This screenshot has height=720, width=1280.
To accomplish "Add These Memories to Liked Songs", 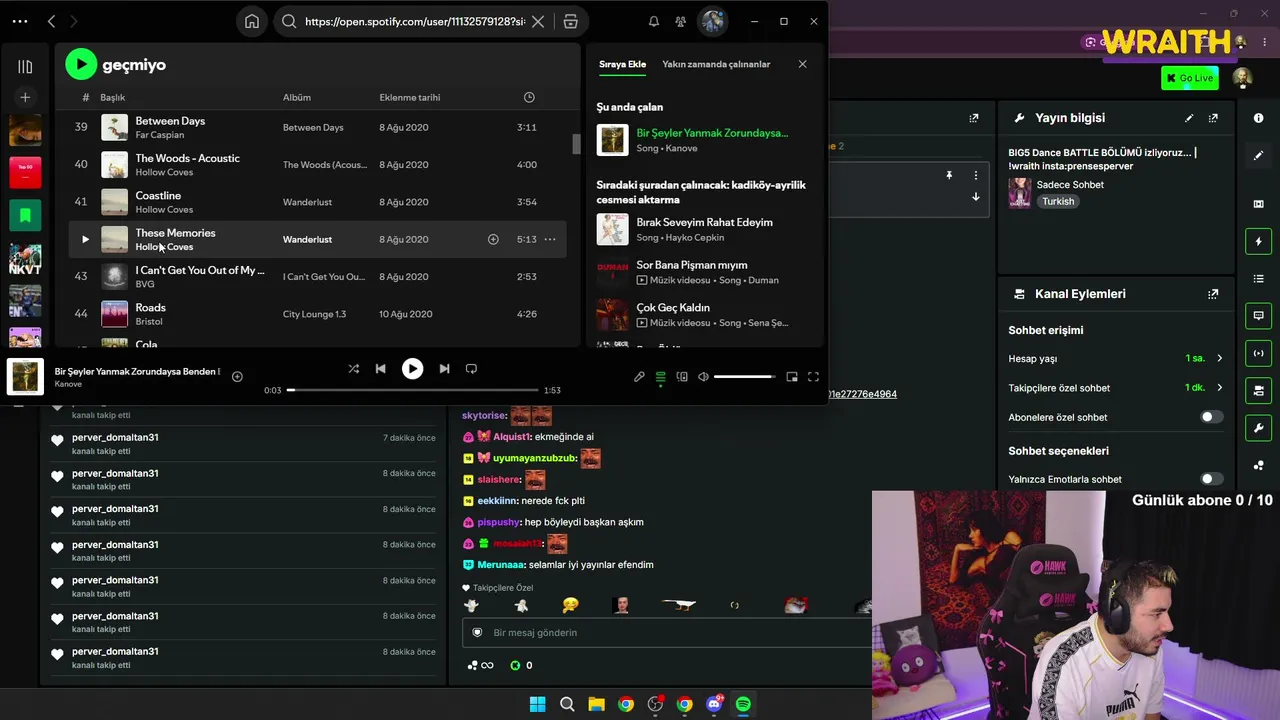I will 493,239.
